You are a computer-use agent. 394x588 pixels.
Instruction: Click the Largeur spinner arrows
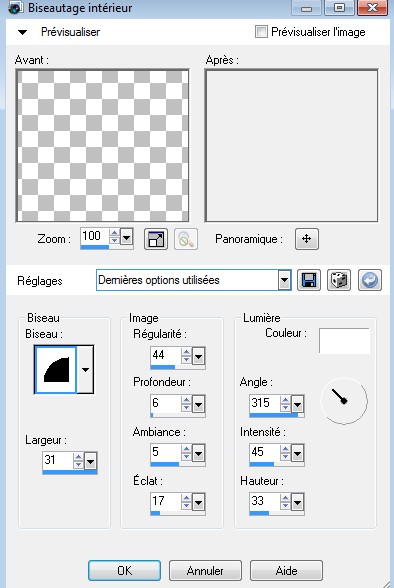[x=78, y=461]
